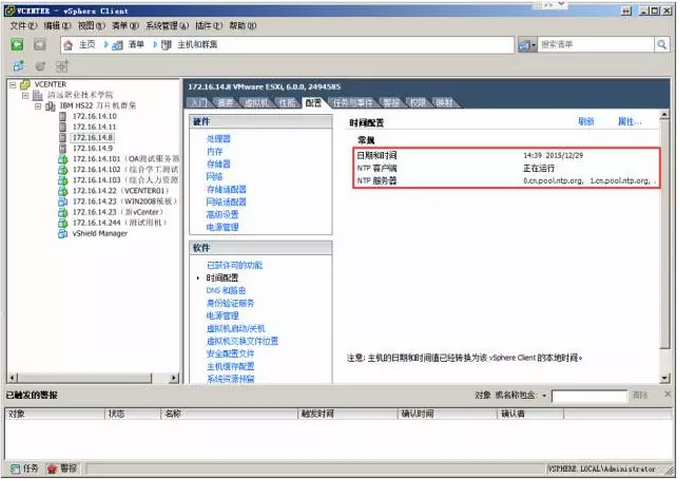Click VM icon beside vShield Manager
This screenshot has width=680, height=481.
coord(63,234)
